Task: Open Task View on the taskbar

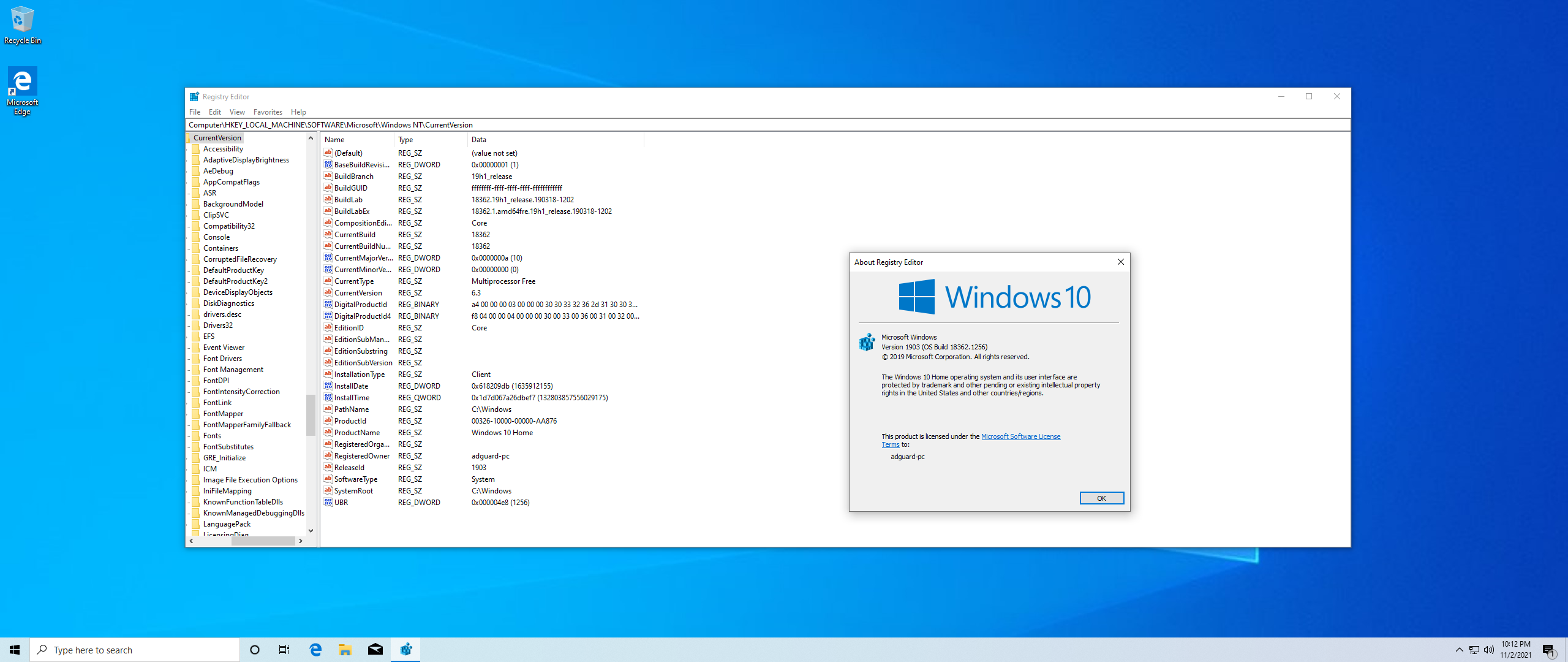Action: [284, 650]
